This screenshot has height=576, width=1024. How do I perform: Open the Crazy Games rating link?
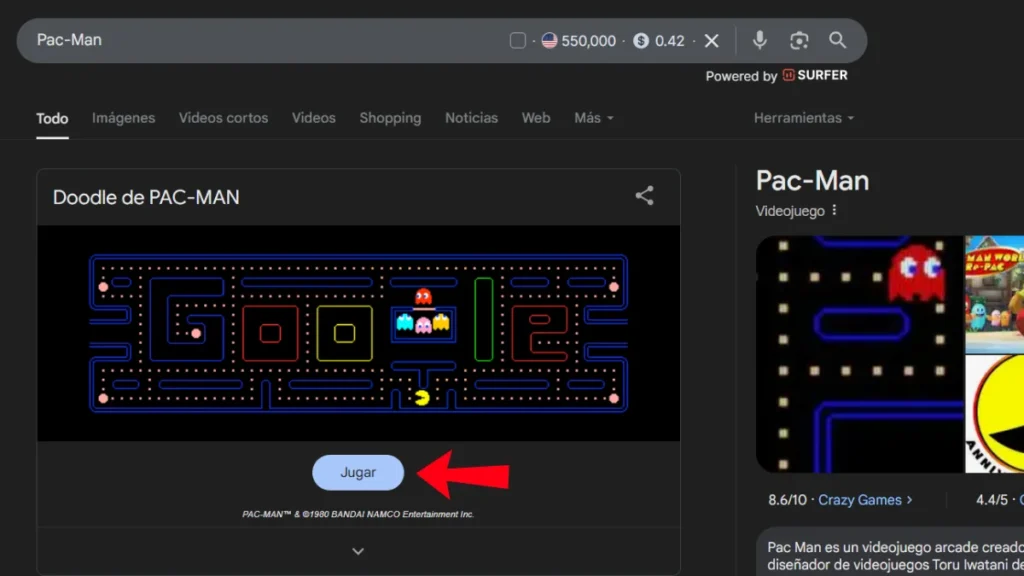[865, 500]
